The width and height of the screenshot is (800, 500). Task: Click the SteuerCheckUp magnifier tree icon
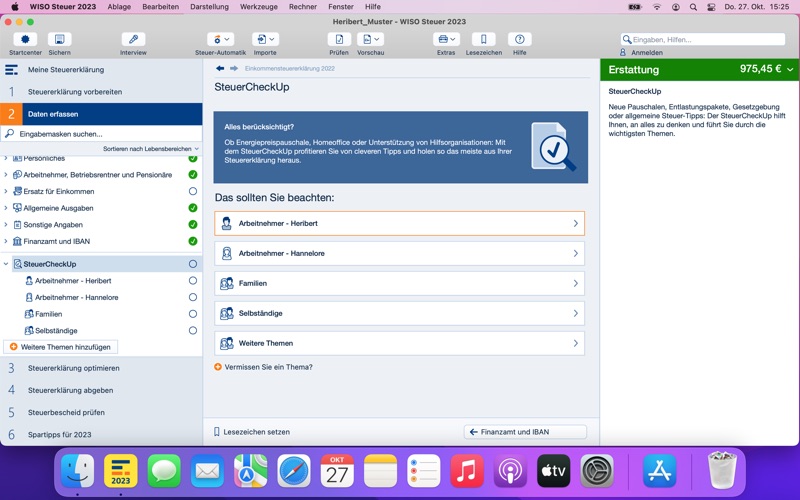tap(17, 264)
